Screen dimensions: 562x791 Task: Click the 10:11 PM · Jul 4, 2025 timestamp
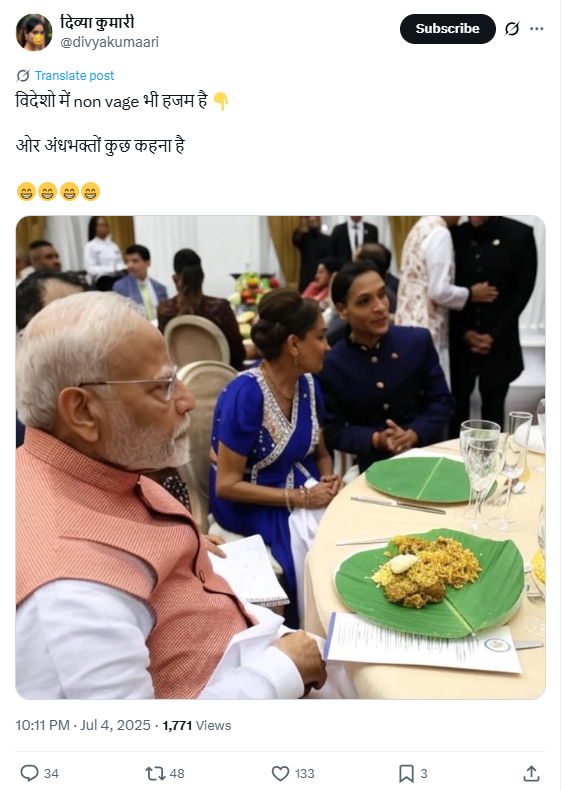pyautogui.click(x=83, y=725)
